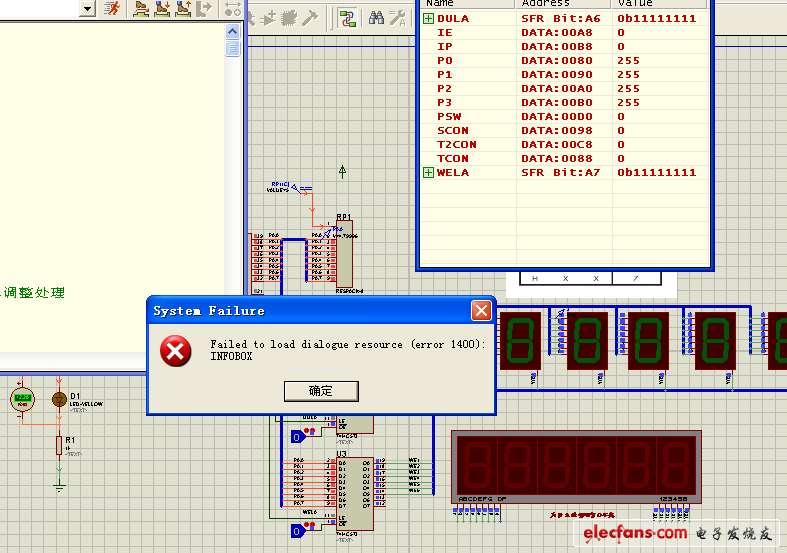Click the search and tag binoculars icon

click(x=376, y=19)
